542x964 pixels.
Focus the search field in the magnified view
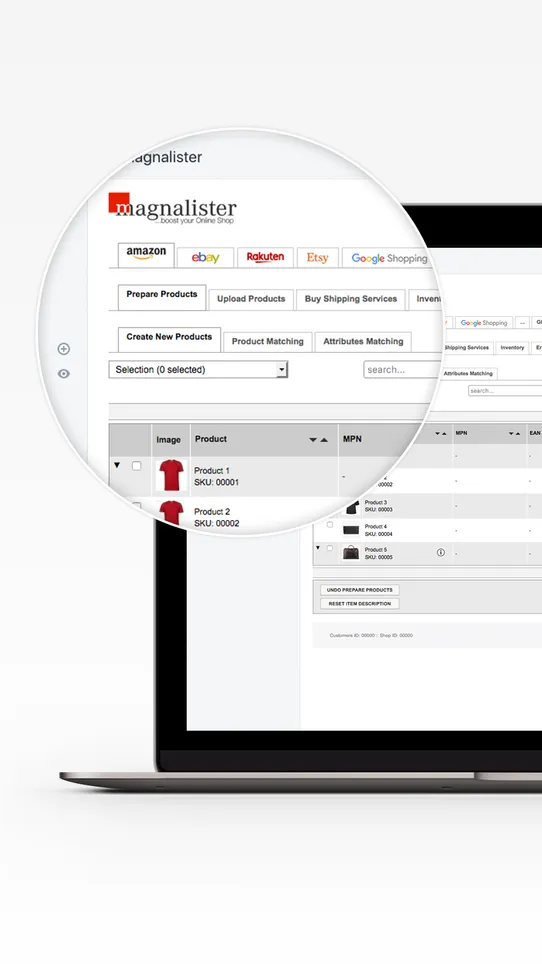click(x=402, y=369)
